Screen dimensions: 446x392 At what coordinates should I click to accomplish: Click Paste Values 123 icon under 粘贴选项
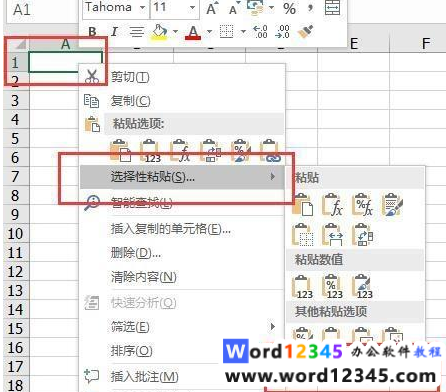tap(150, 151)
